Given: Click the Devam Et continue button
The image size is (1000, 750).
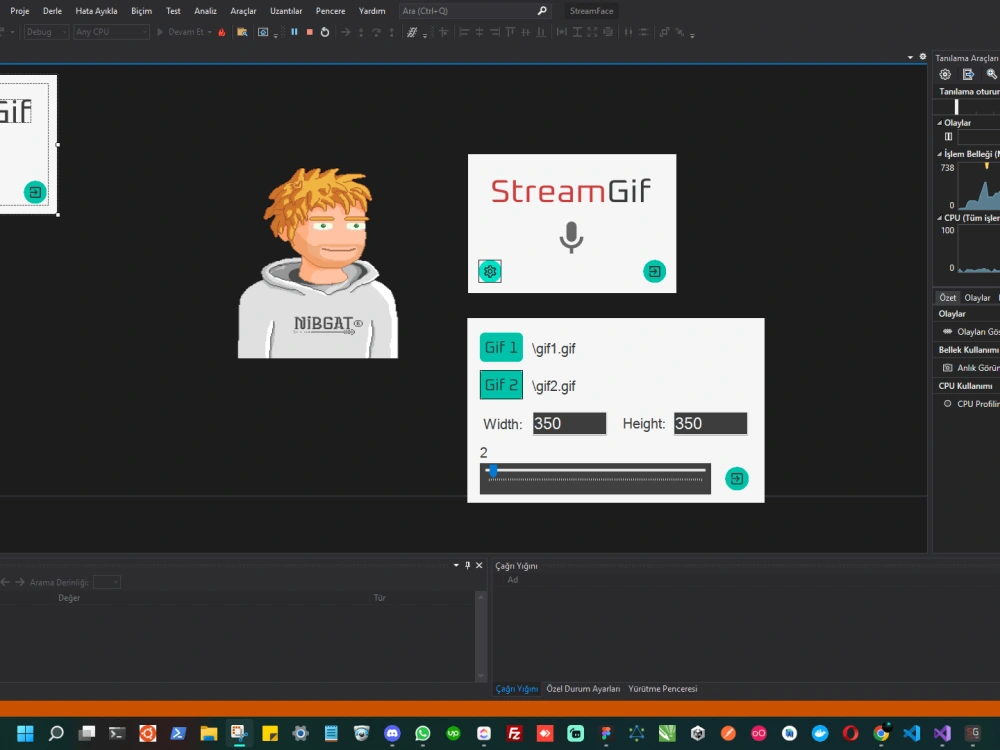Looking at the screenshot, I should click(x=184, y=32).
